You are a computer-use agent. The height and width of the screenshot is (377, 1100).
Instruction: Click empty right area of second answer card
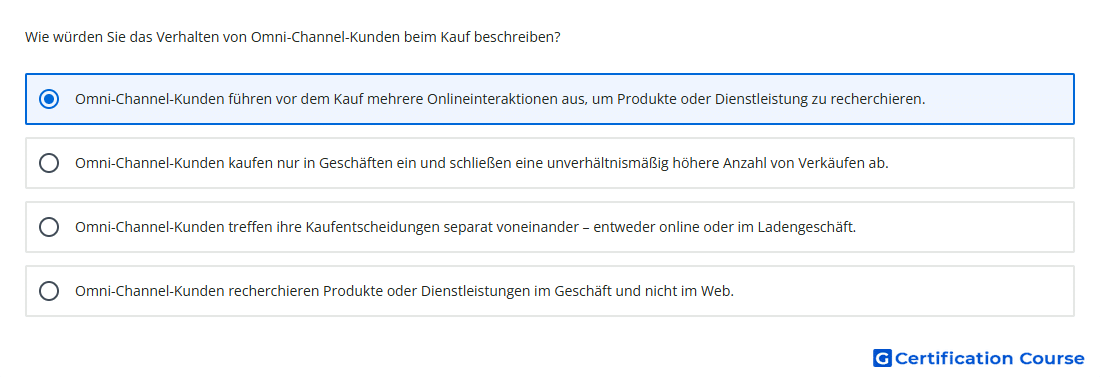point(982,163)
